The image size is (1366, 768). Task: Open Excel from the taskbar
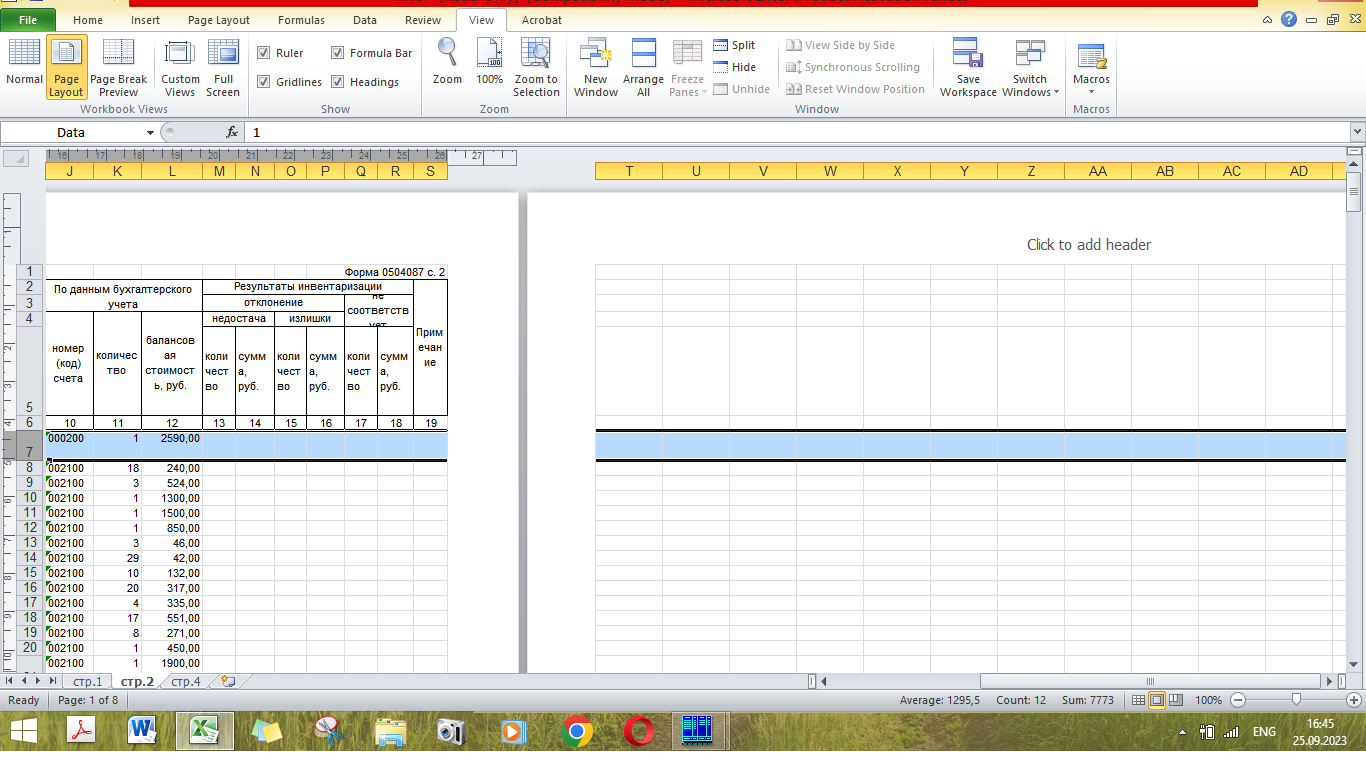point(205,731)
